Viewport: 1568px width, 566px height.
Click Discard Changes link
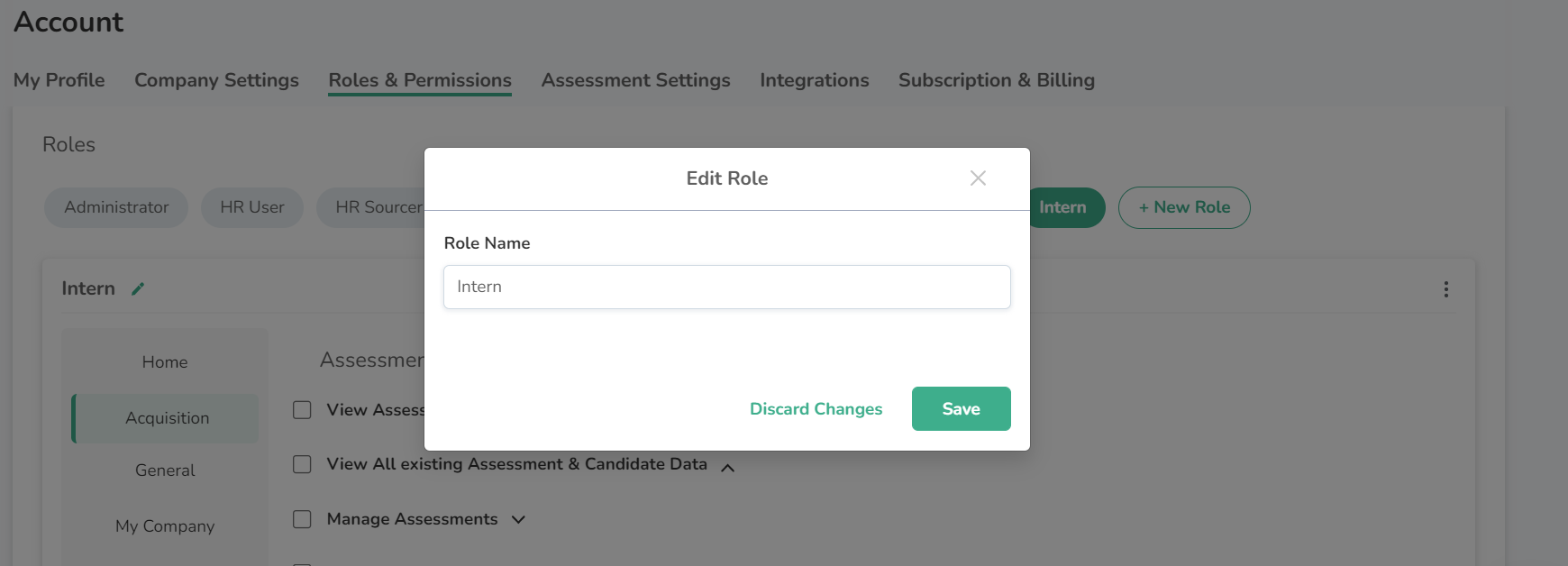[x=816, y=409]
